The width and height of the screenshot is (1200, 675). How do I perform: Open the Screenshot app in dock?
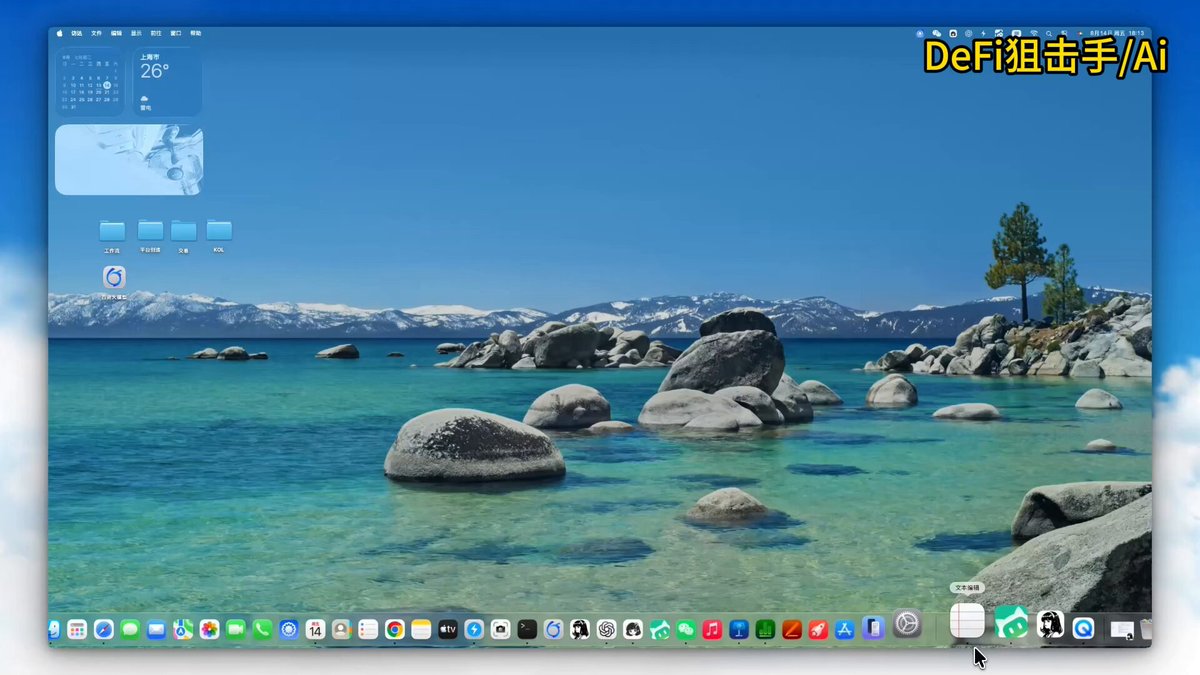click(x=501, y=629)
